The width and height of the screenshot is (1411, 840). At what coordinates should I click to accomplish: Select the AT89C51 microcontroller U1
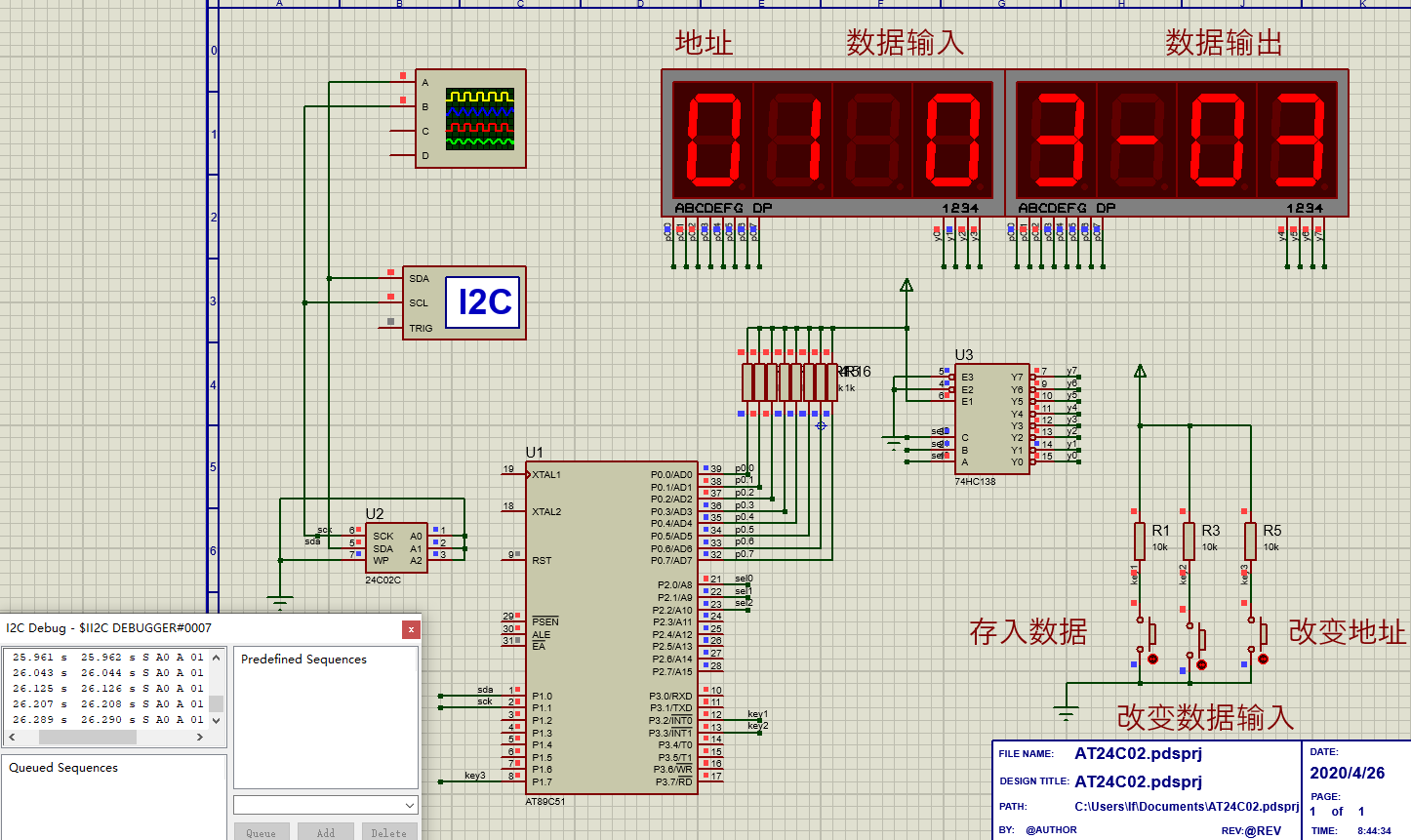(x=612, y=627)
